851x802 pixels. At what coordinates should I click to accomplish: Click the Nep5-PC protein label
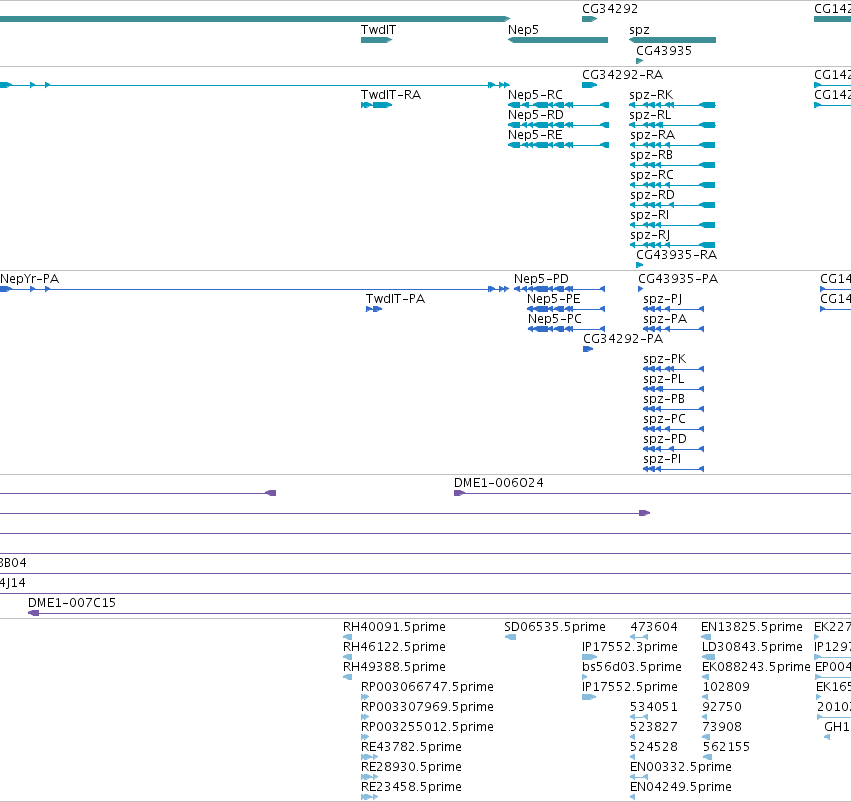[x=555, y=319]
